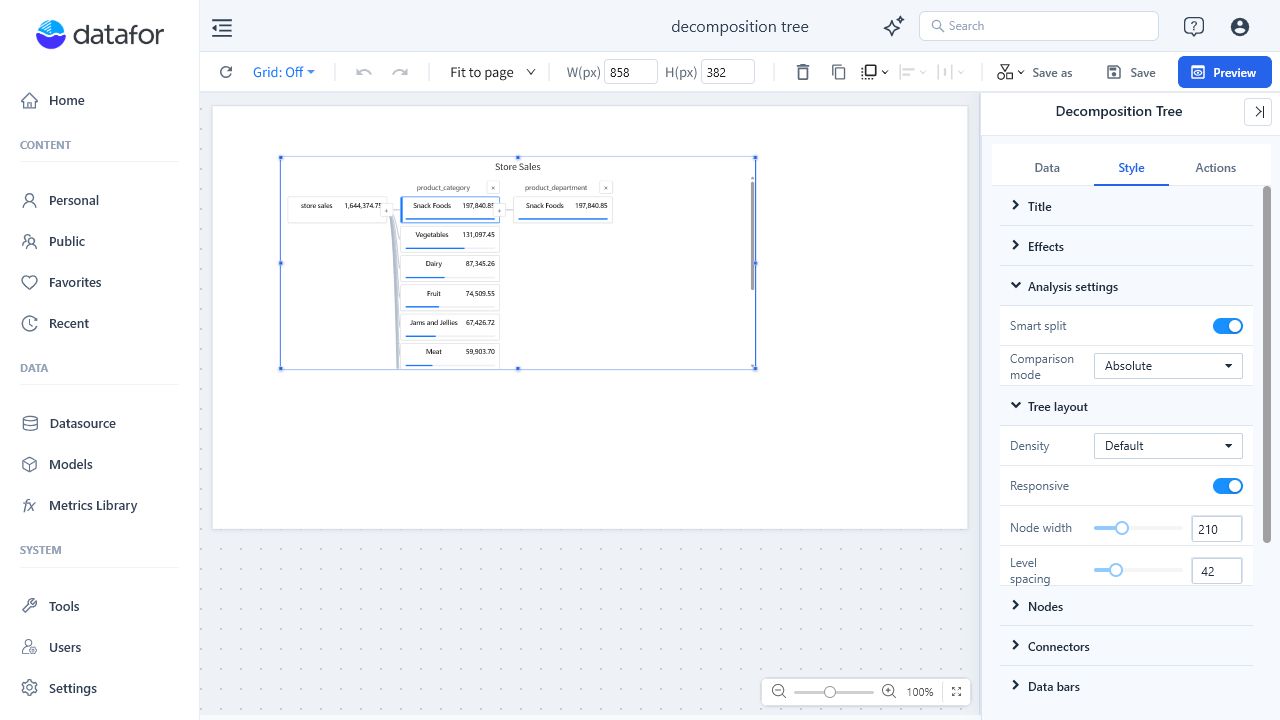Open the shapes Save as template icon
Screen dimensions: 1280x720
coord(1010,72)
